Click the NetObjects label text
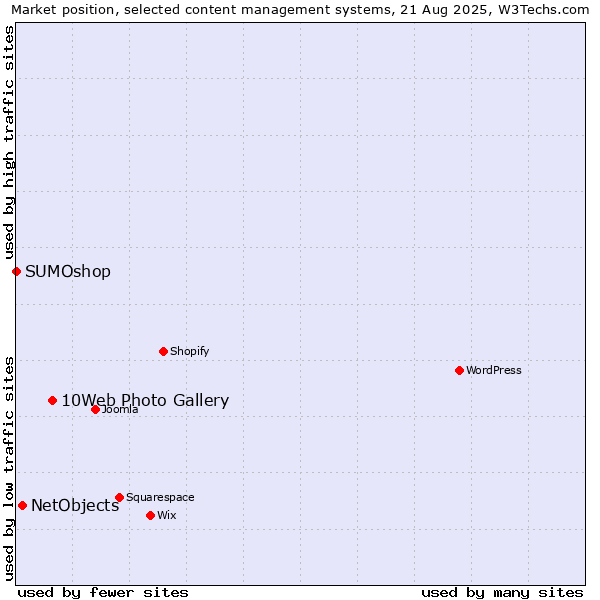 click(x=75, y=505)
